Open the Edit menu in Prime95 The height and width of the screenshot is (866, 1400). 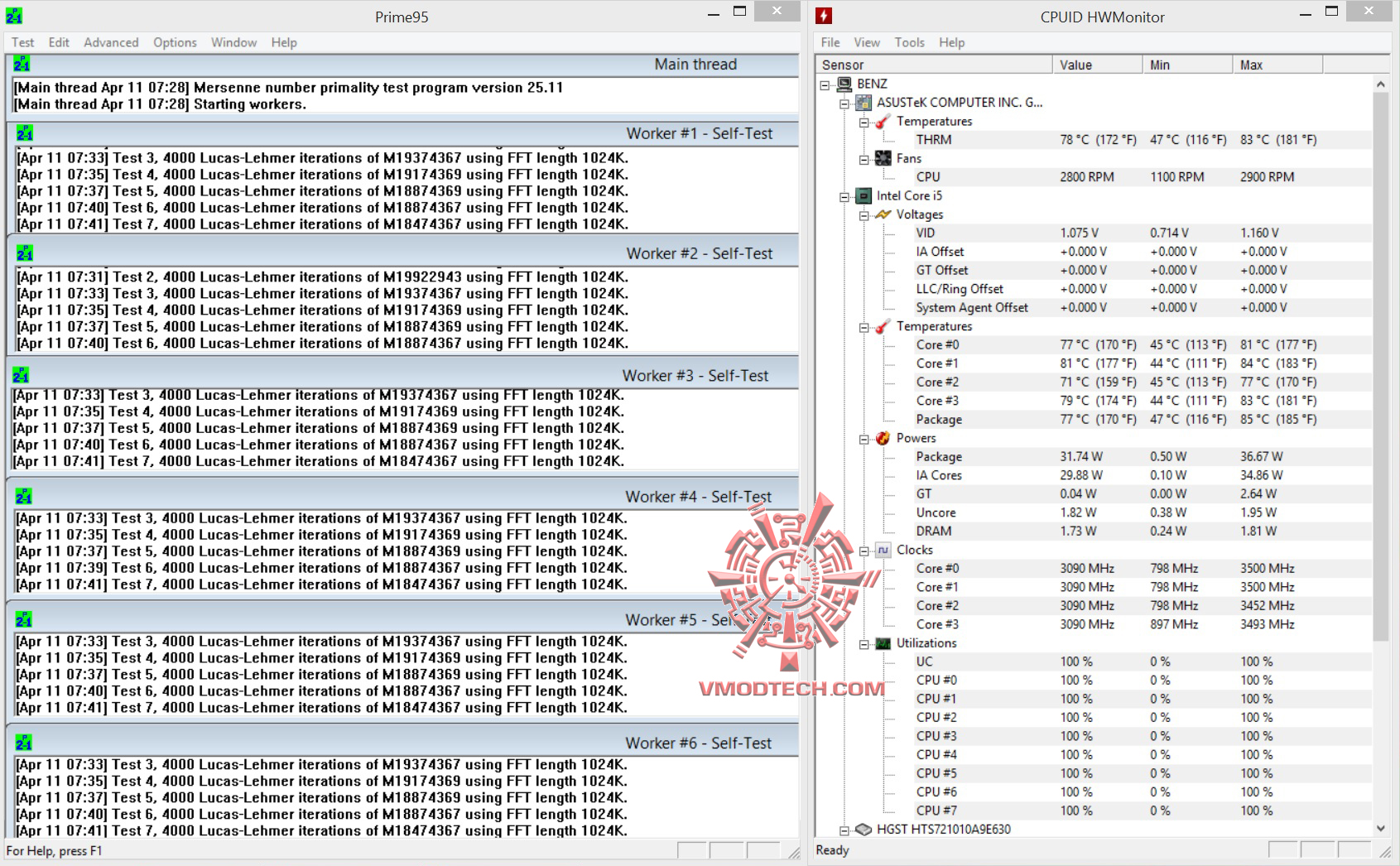tap(59, 42)
